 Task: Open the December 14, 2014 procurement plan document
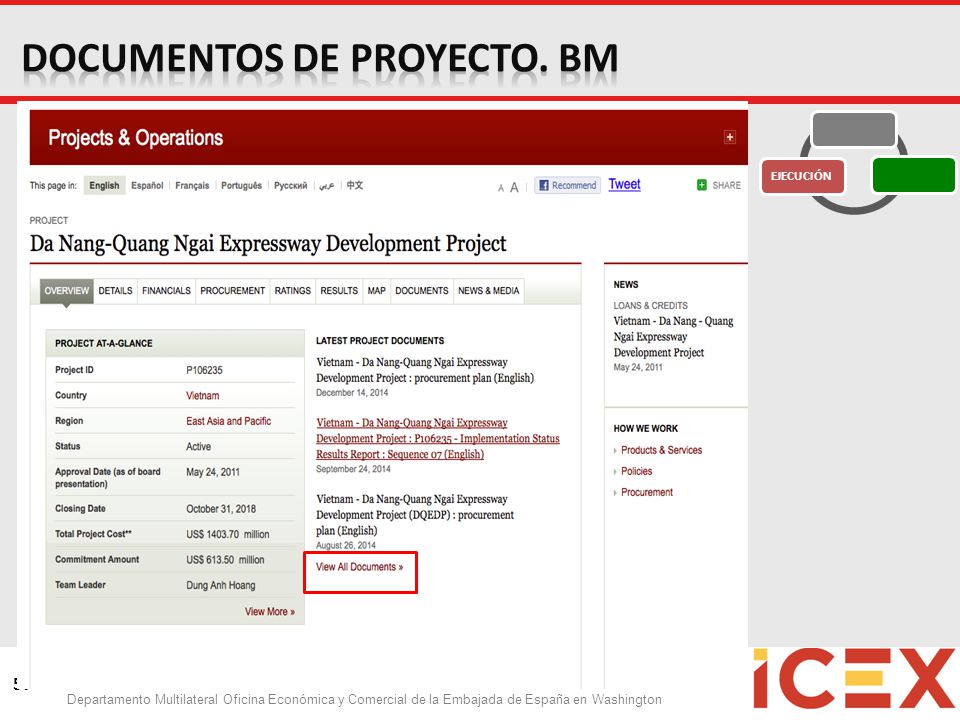coord(425,370)
